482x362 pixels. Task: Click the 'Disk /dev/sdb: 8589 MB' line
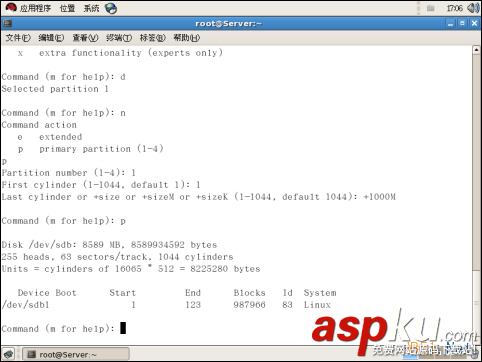[x=109, y=245]
